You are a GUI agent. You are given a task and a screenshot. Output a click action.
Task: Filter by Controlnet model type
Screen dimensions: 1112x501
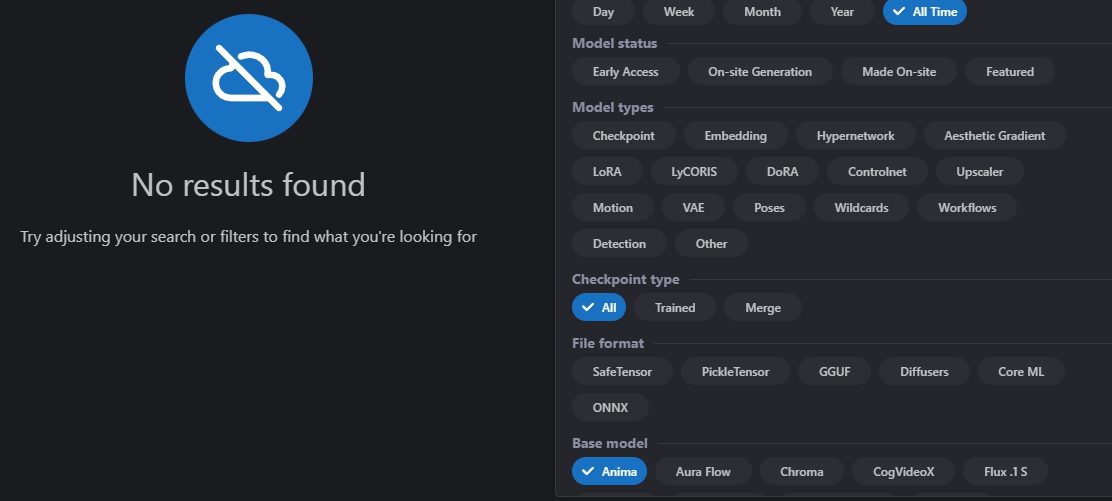click(877, 172)
